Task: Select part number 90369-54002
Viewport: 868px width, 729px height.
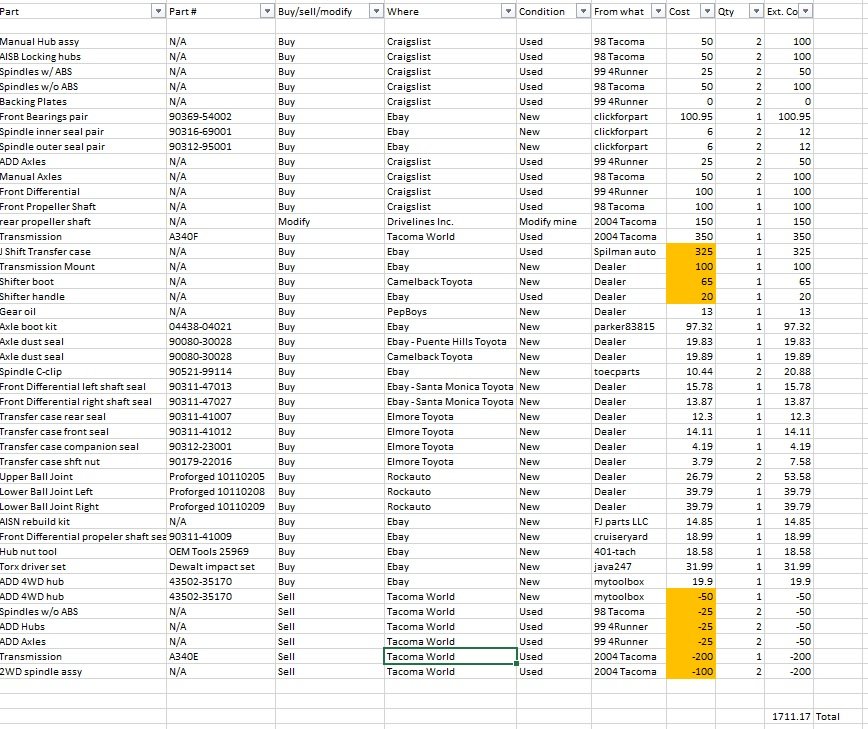Action: [x=220, y=116]
